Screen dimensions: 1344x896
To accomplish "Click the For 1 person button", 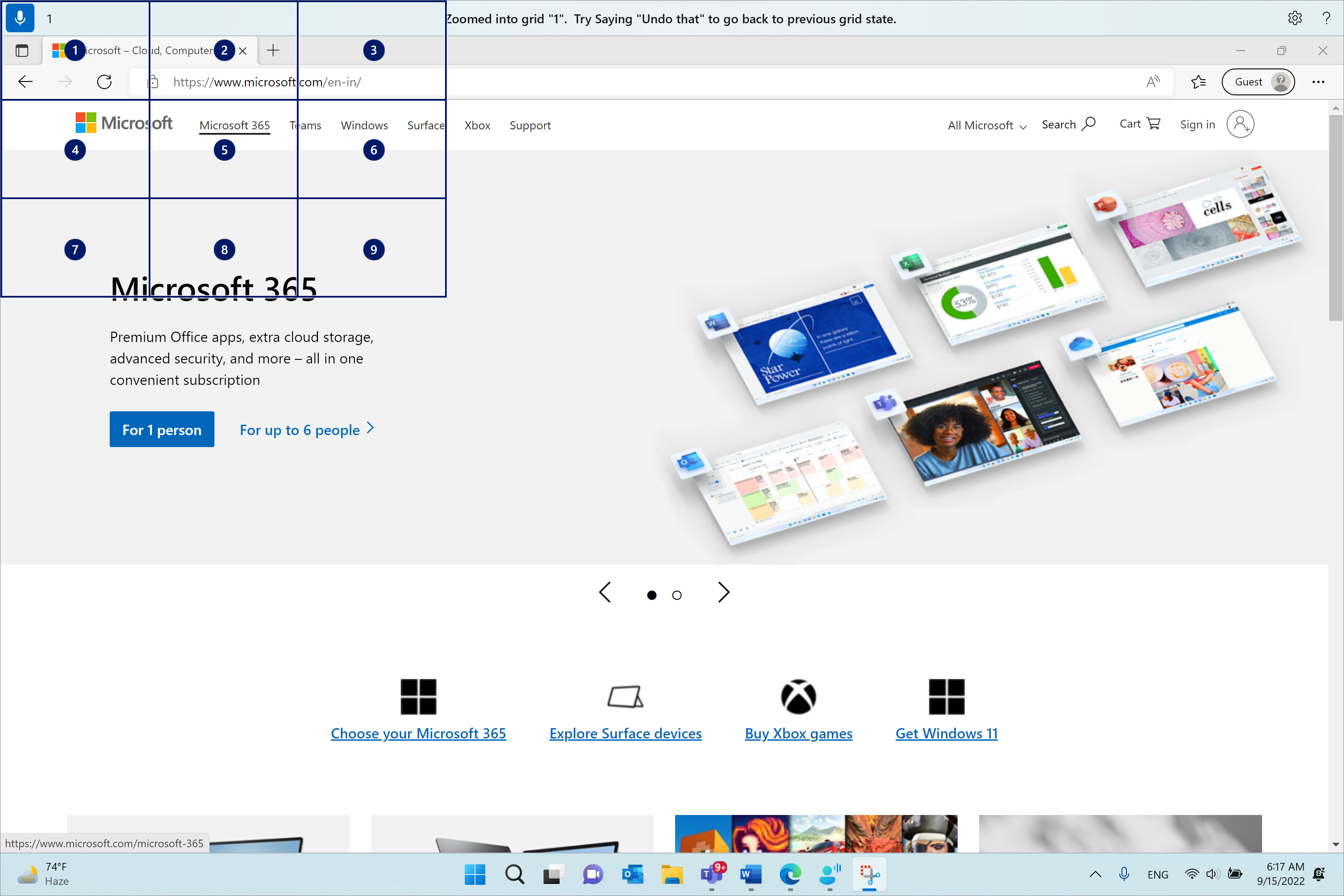I will pyautogui.click(x=162, y=429).
